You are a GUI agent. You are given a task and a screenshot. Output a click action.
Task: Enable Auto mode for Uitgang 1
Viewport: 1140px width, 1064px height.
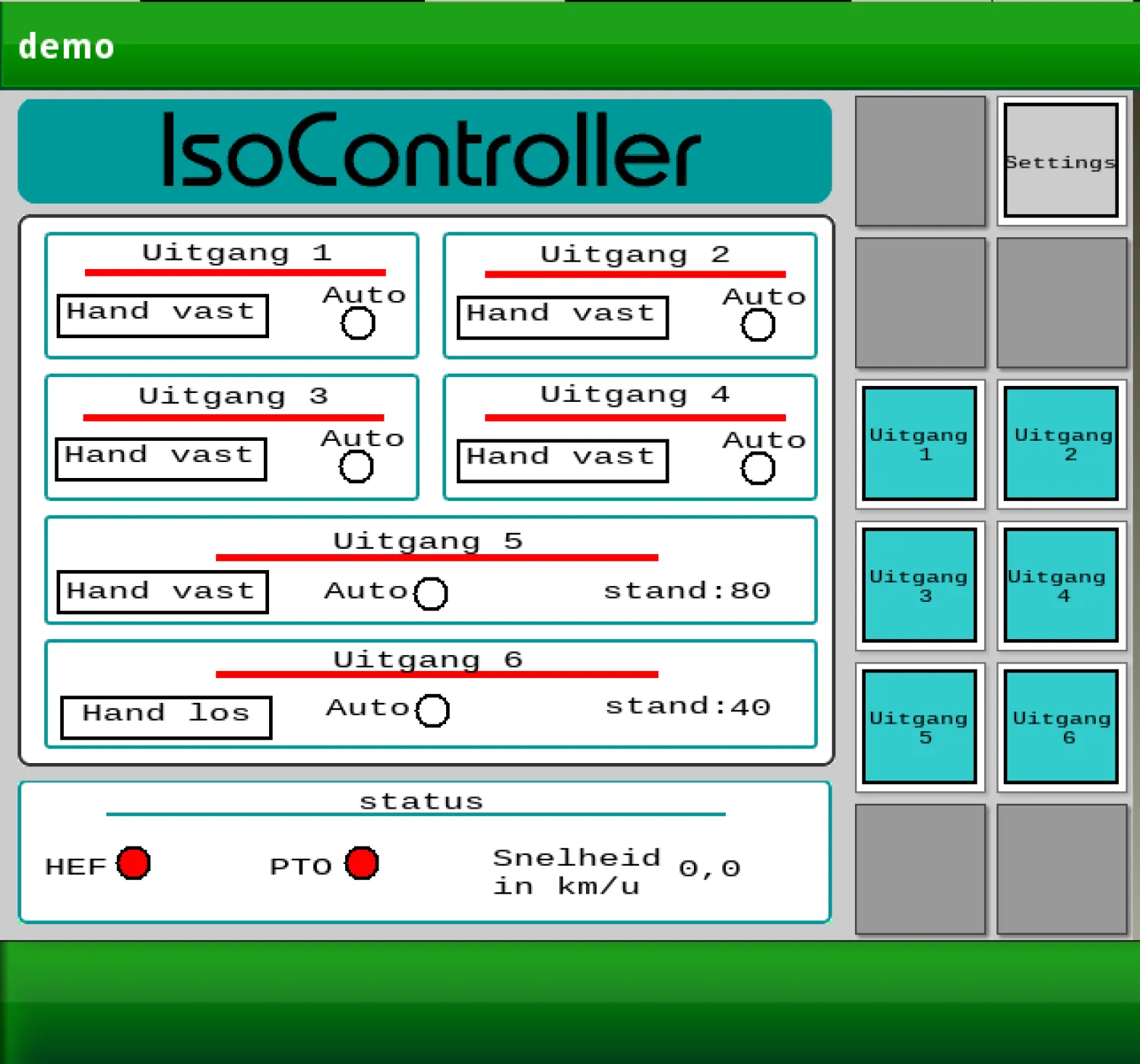click(x=358, y=324)
